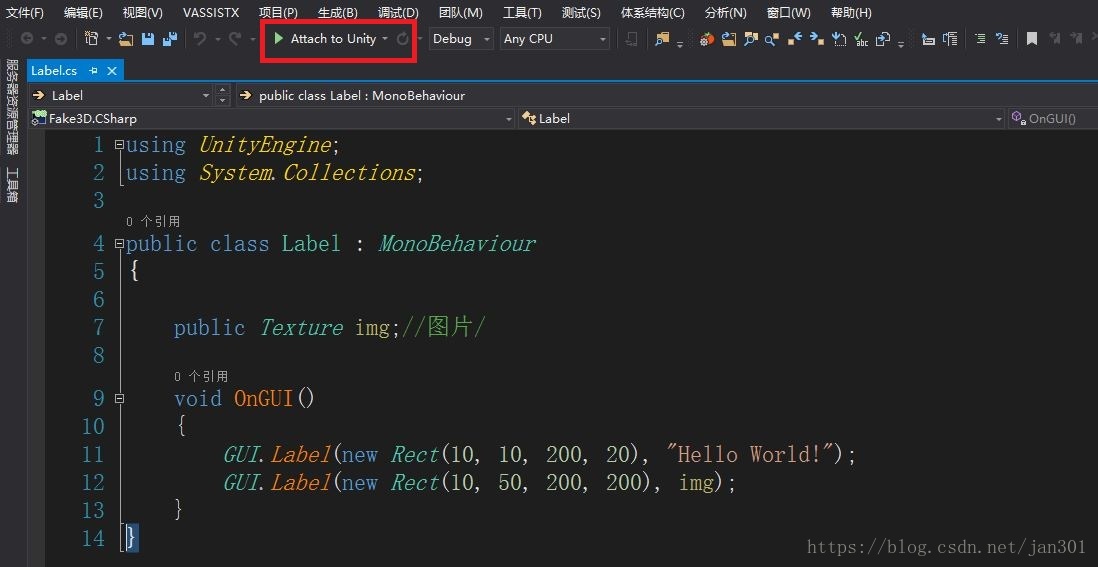
Task: Click the Visual Assist navigate back icon
Action: tap(794, 39)
